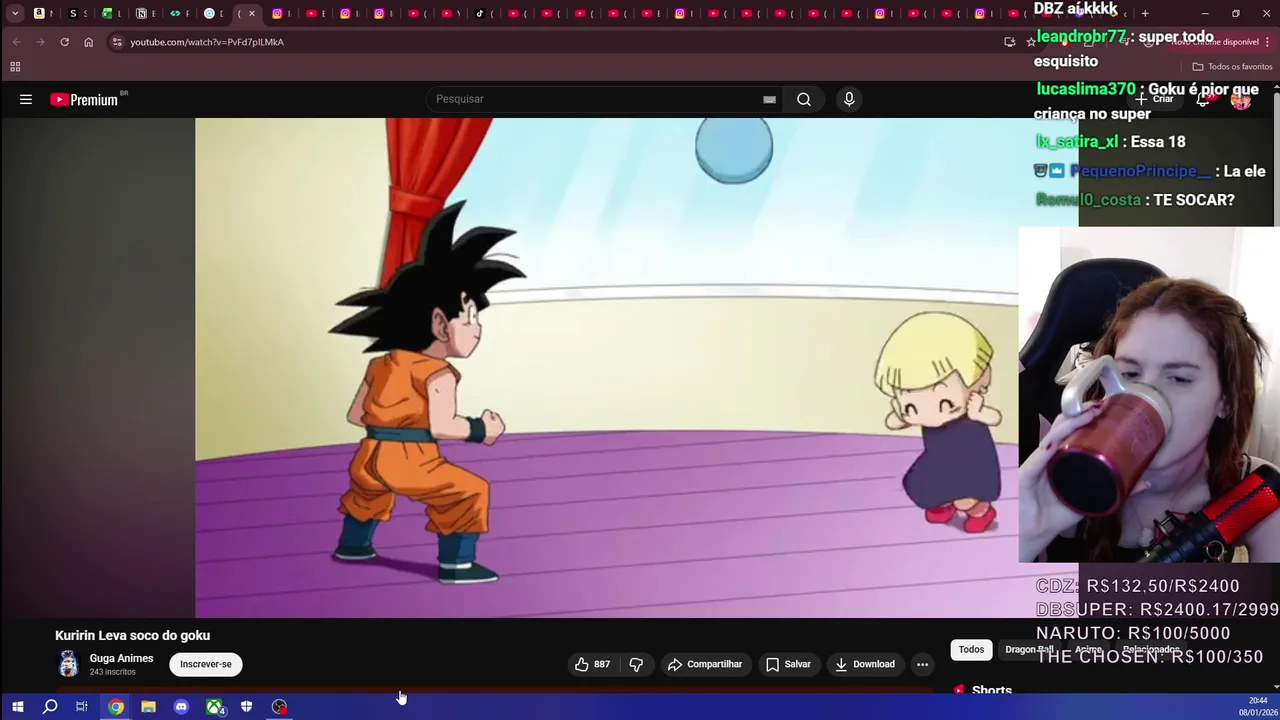1280x720 pixels.
Task: Open File Explorer from taskbar
Action: (x=148, y=707)
